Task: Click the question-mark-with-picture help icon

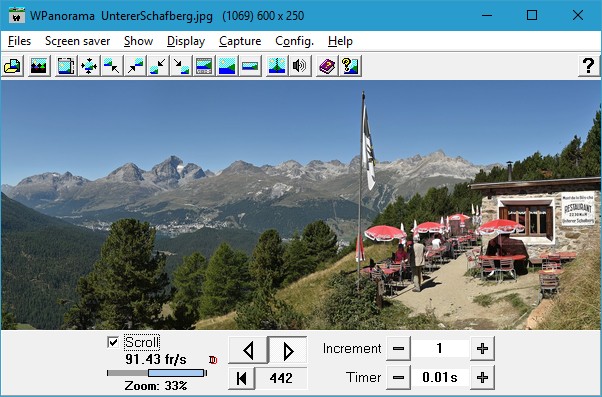Action: click(x=350, y=66)
